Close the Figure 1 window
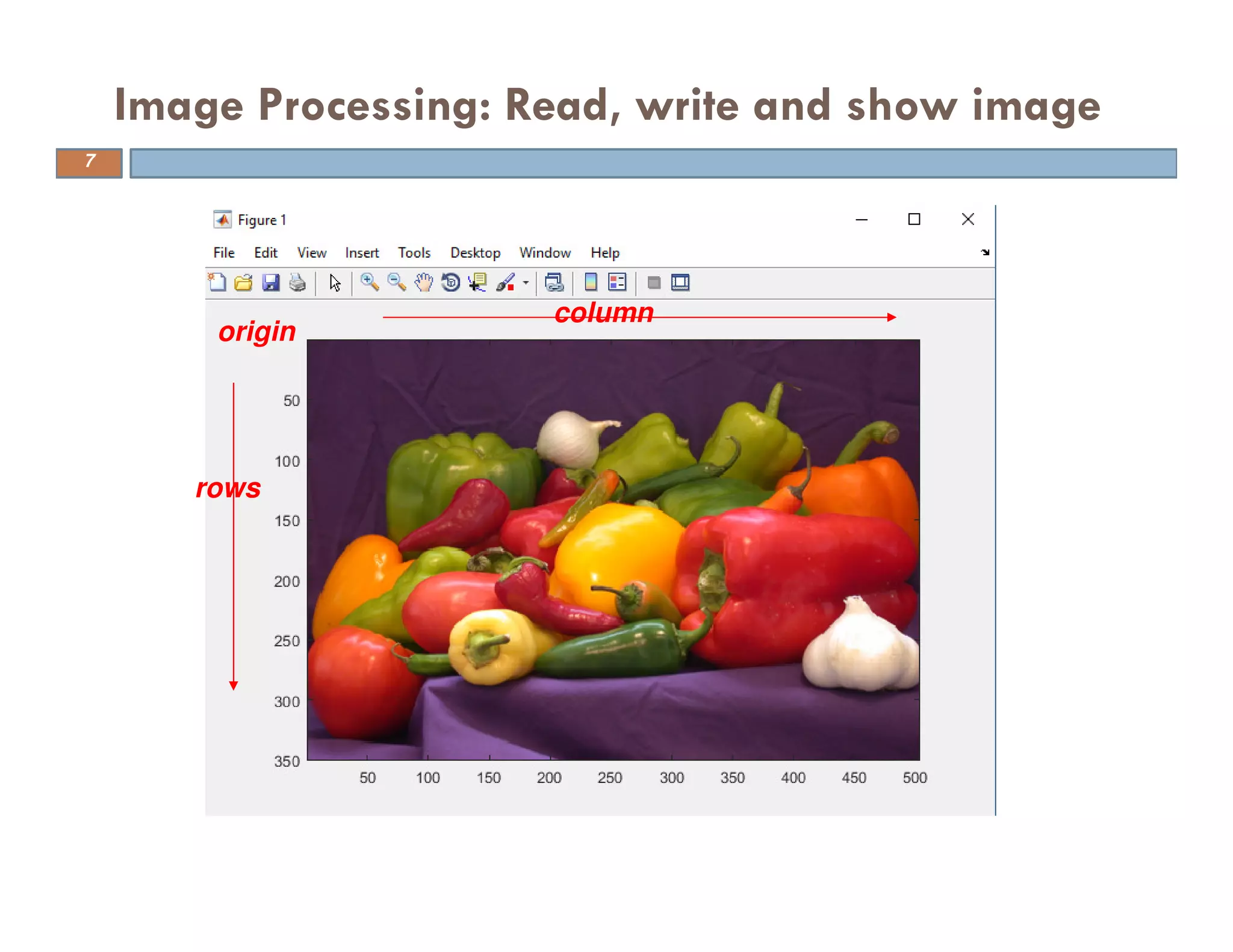 point(967,219)
